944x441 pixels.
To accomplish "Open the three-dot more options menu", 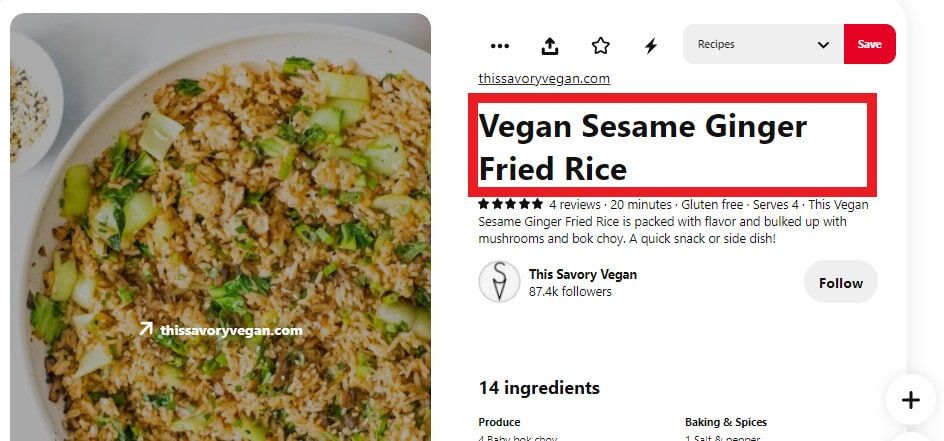I will (x=500, y=46).
